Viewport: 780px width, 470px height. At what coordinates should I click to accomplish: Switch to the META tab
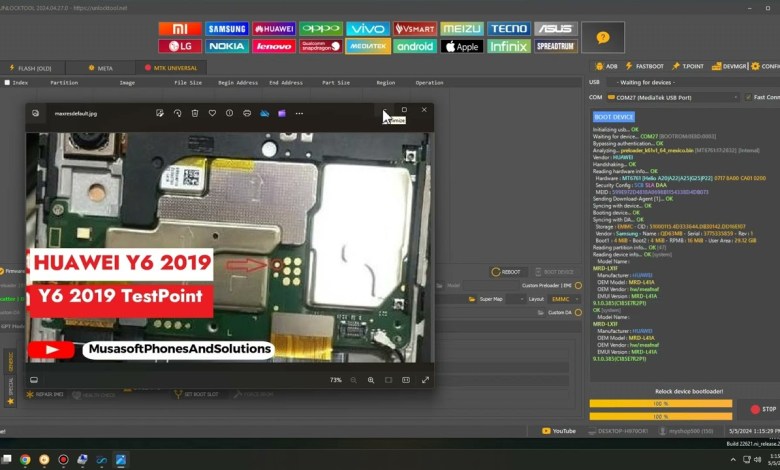pyautogui.click(x=100, y=67)
